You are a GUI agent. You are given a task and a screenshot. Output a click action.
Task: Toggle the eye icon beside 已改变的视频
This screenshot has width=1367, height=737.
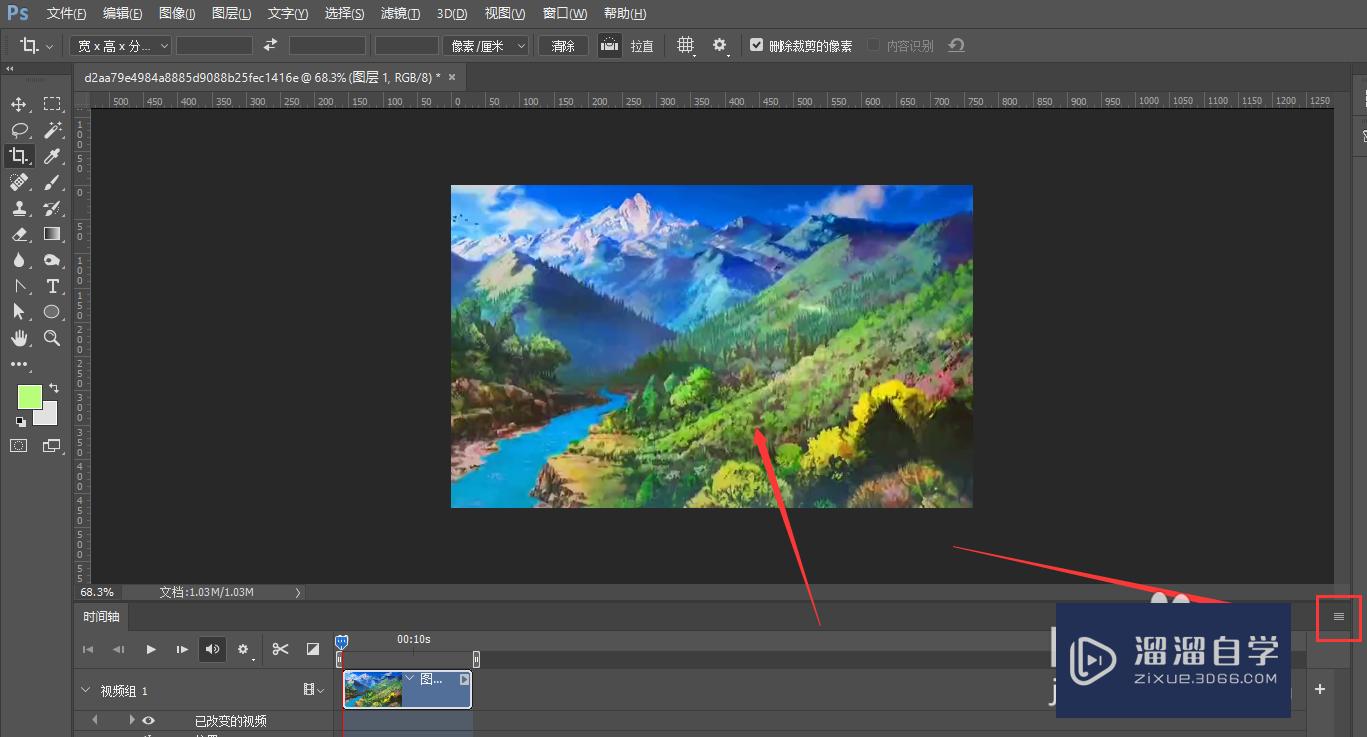point(149,720)
